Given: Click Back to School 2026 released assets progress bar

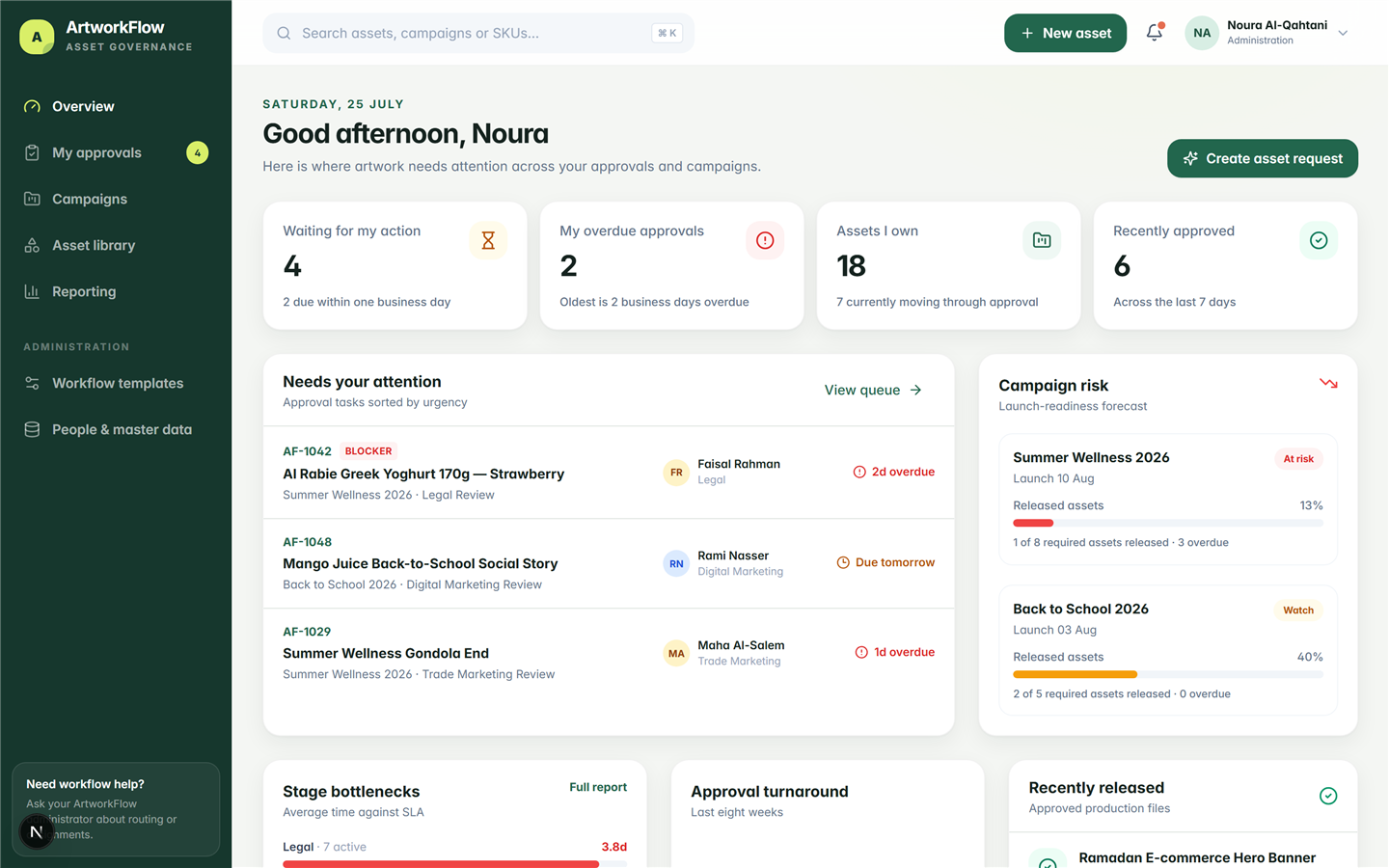Looking at the screenshot, I should 1168,674.
